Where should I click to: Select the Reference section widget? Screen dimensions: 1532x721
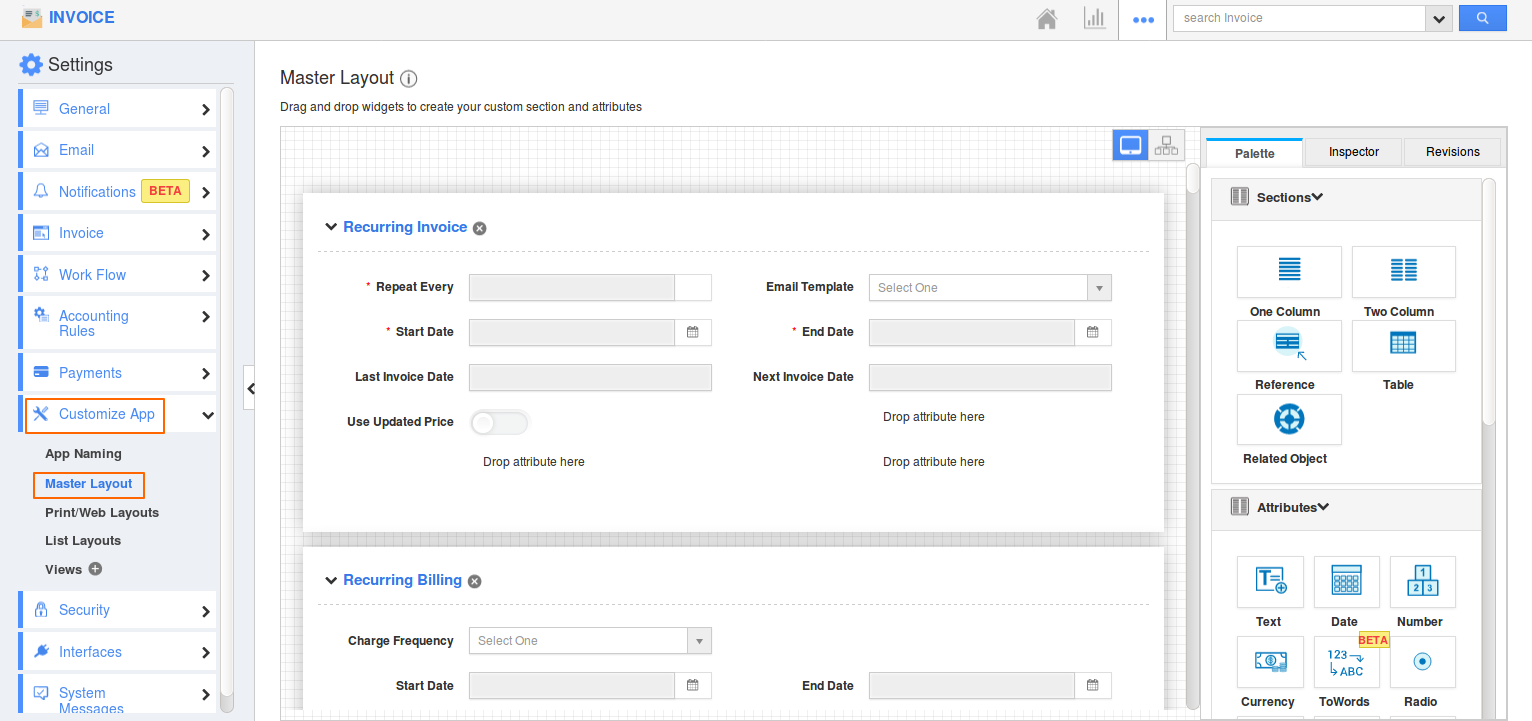pos(1289,346)
